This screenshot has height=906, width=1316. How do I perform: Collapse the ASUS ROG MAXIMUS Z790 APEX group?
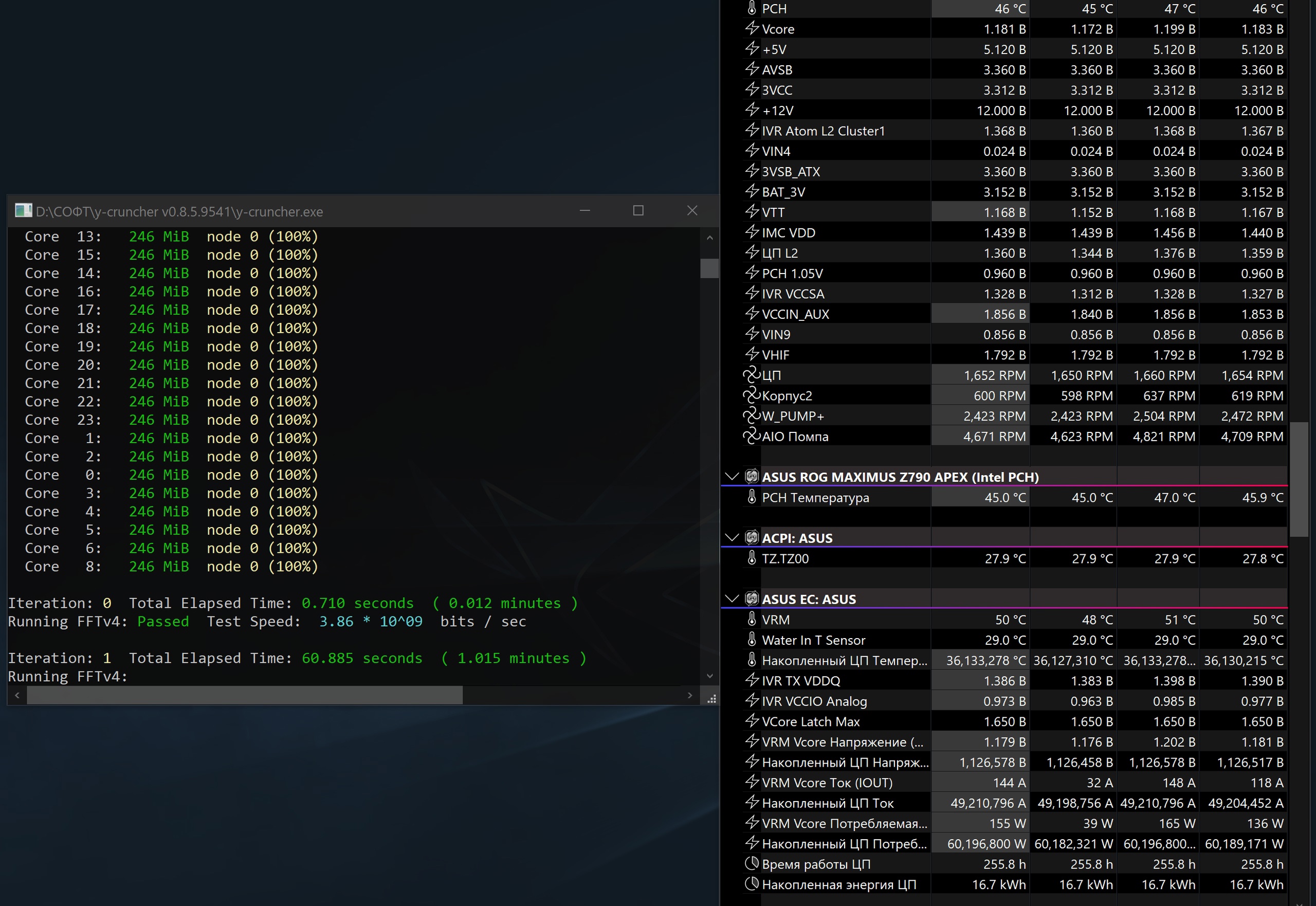[x=732, y=477]
